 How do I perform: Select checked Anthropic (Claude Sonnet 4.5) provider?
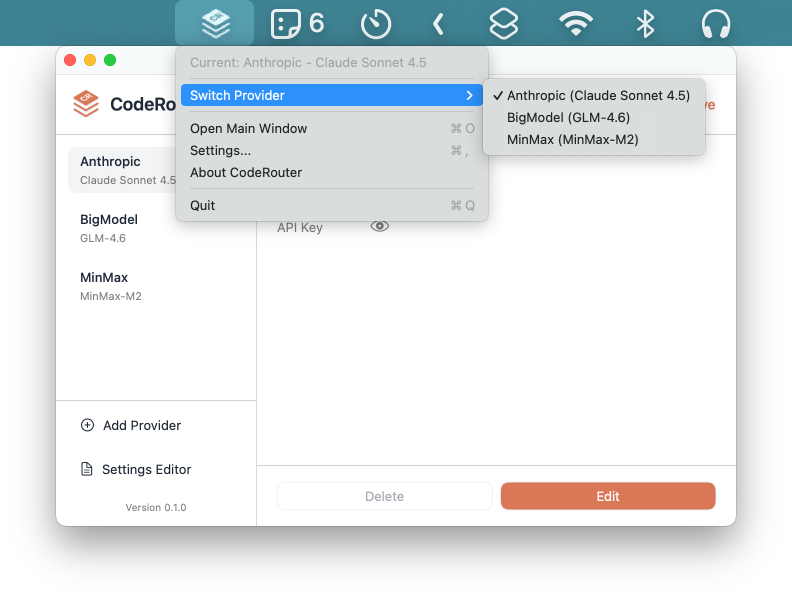597,96
